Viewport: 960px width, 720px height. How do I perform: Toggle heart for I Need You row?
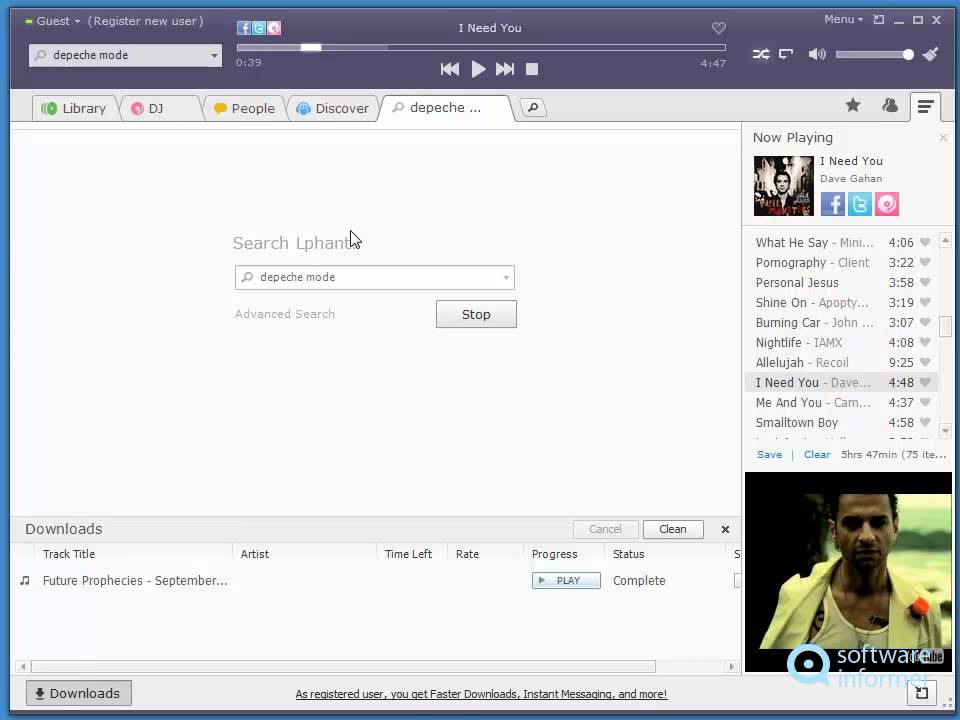click(x=925, y=383)
